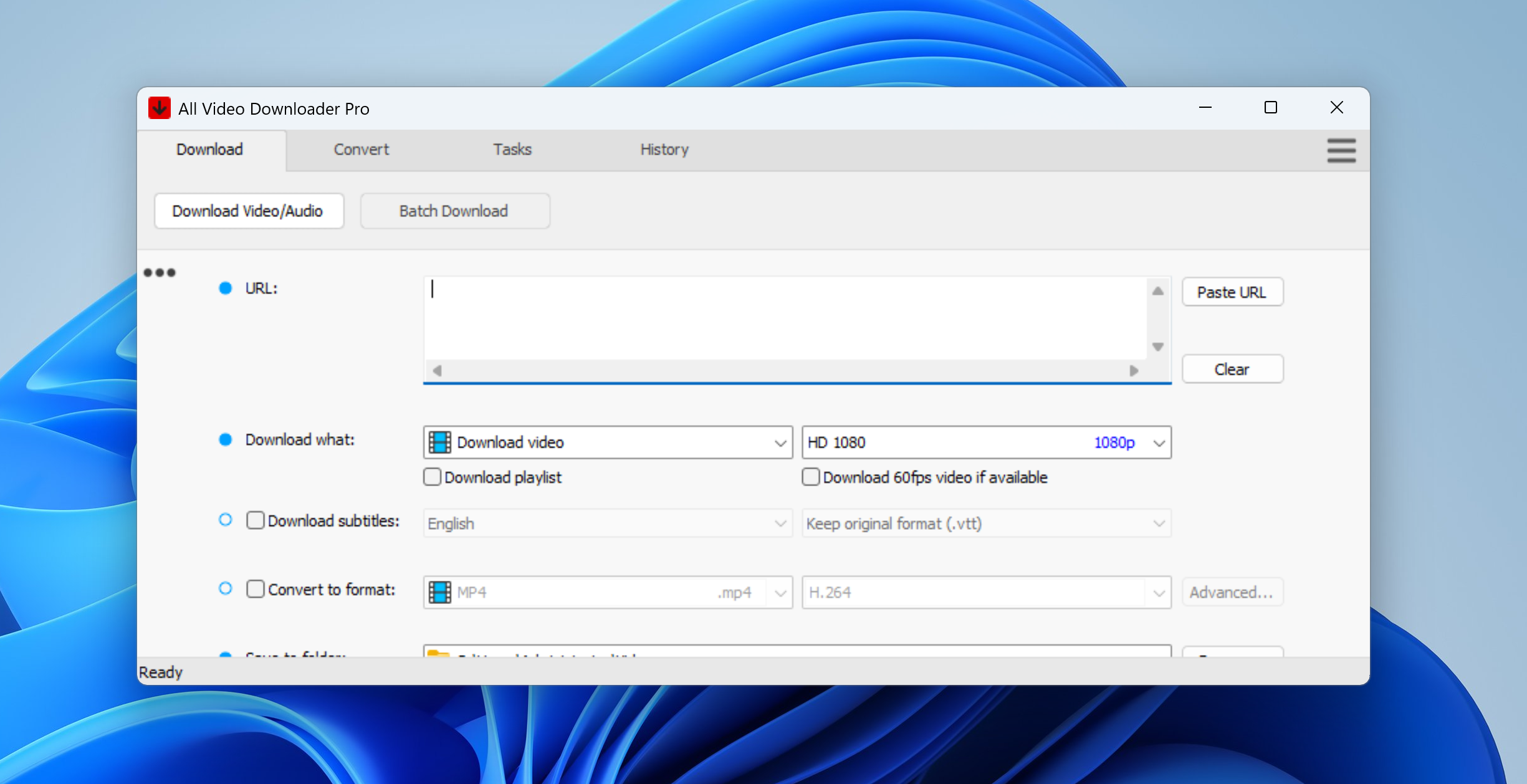
Task: Click the Clear button
Action: click(1232, 370)
